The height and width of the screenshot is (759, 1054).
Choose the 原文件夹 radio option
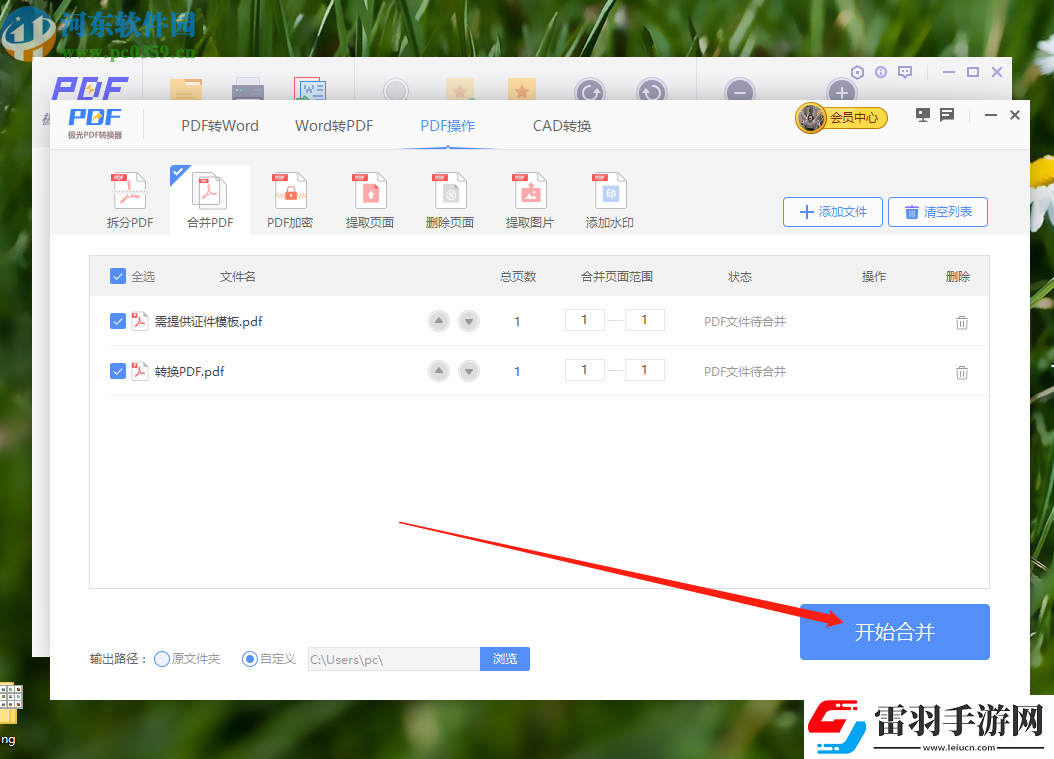[160, 658]
